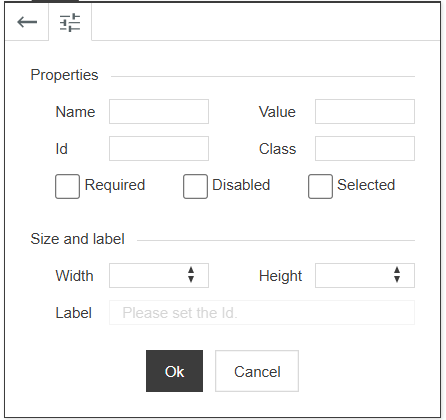Confirm with the Ok button
The image size is (446, 420).
pos(174,371)
